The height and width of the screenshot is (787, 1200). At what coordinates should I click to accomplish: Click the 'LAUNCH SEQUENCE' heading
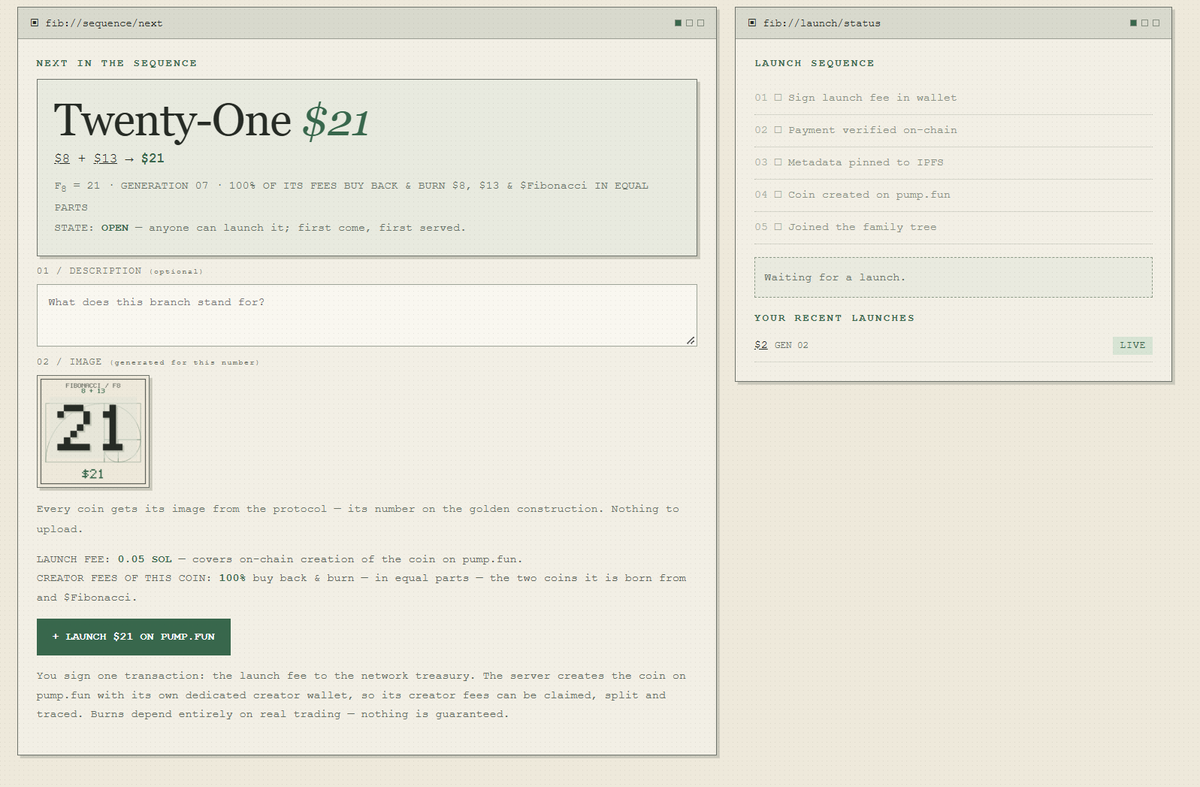tap(814, 63)
